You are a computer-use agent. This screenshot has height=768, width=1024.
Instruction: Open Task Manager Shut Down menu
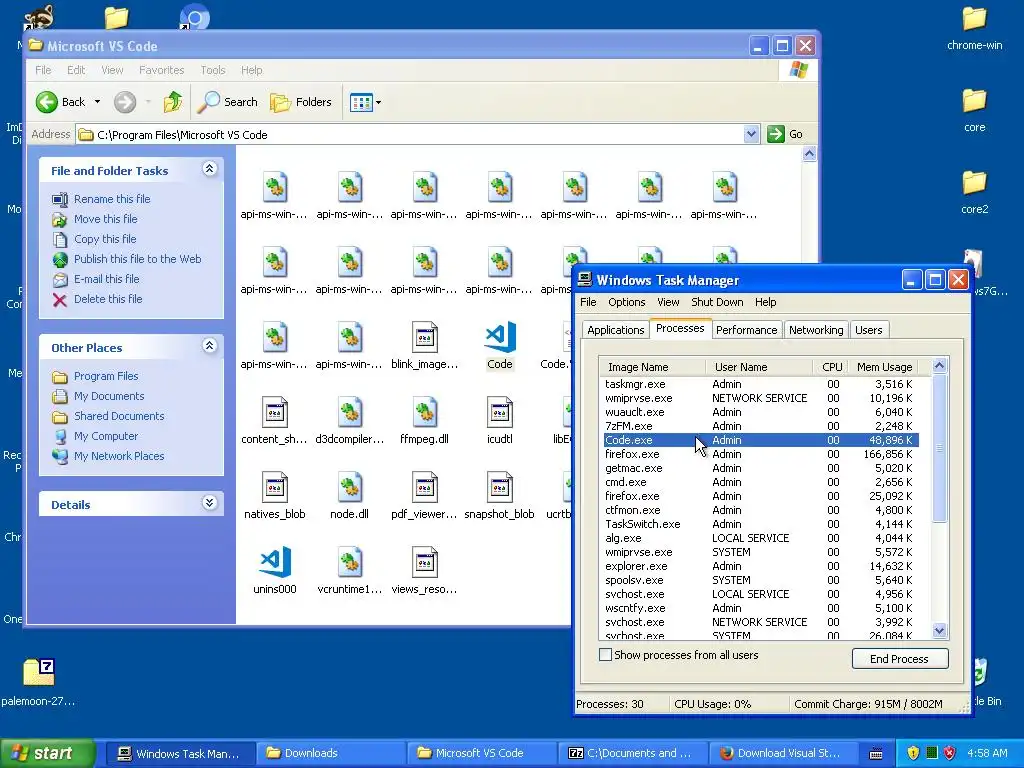(717, 302)
